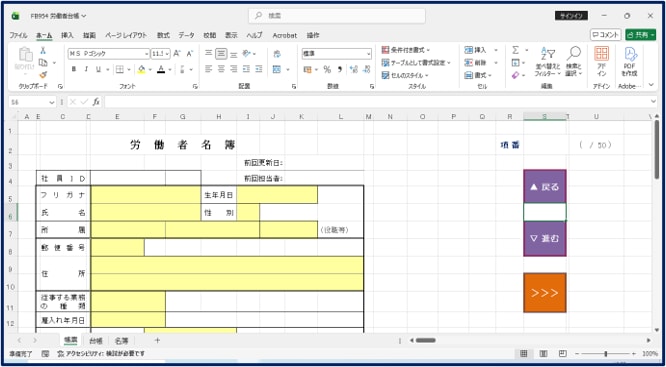Align text right
The width and height of the screenshot is (666, 367).
coord(234,69)
